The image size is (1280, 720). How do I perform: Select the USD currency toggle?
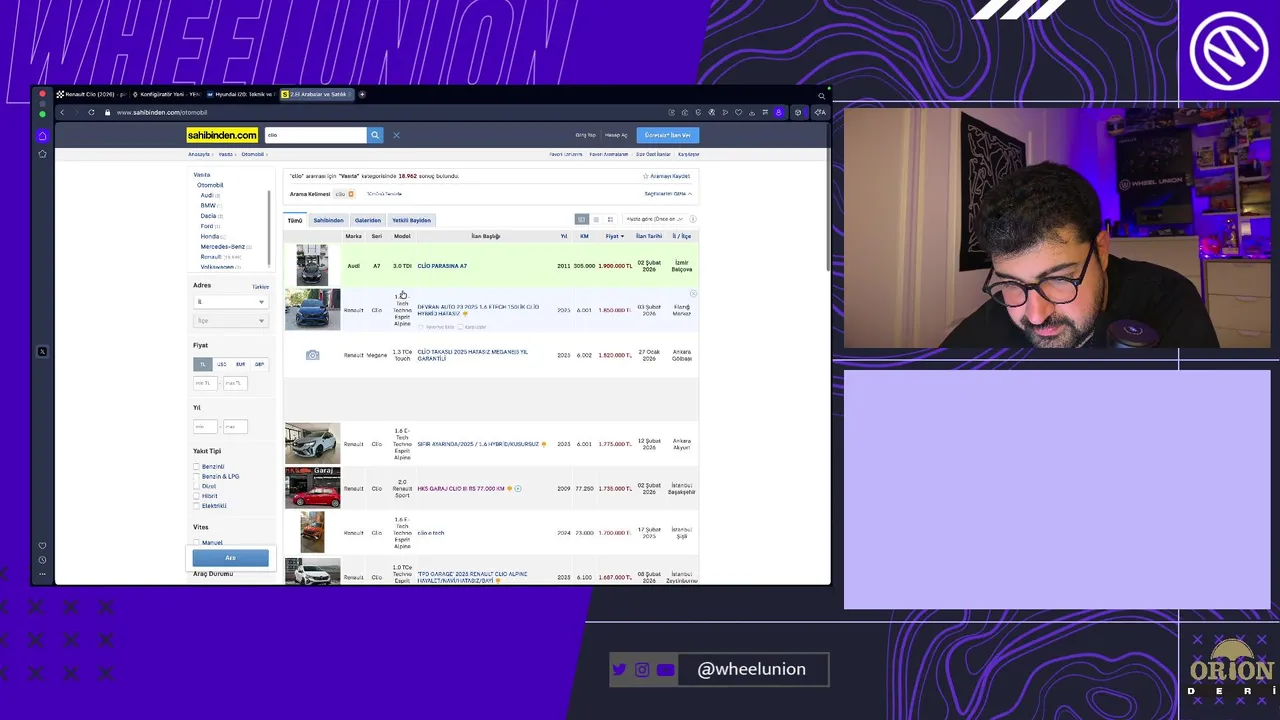pyautogui.click(x=221, y=364)
